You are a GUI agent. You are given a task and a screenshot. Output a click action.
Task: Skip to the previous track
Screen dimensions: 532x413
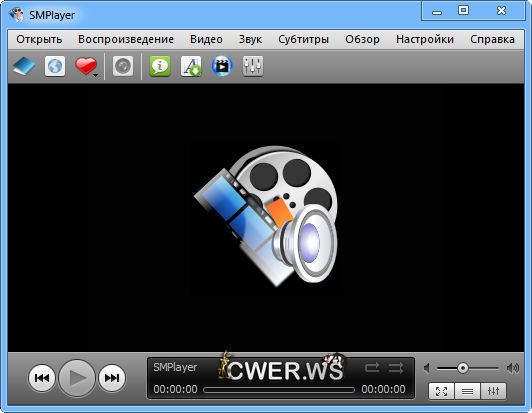(42, 378)
